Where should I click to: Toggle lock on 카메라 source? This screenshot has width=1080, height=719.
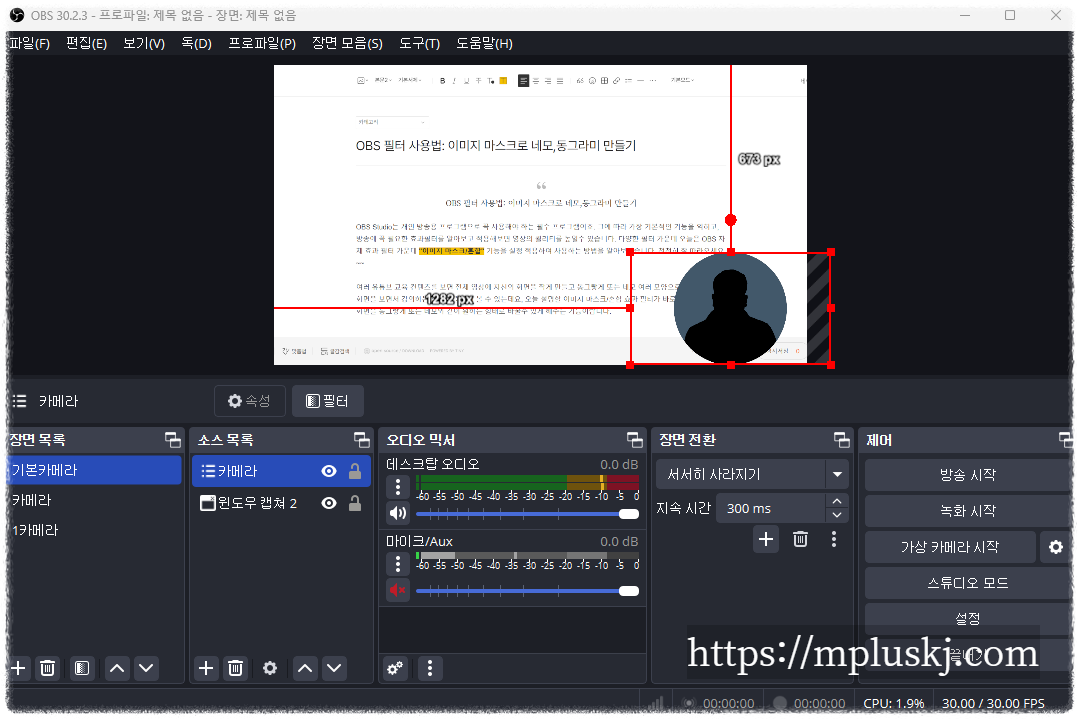tap(355, 471)
